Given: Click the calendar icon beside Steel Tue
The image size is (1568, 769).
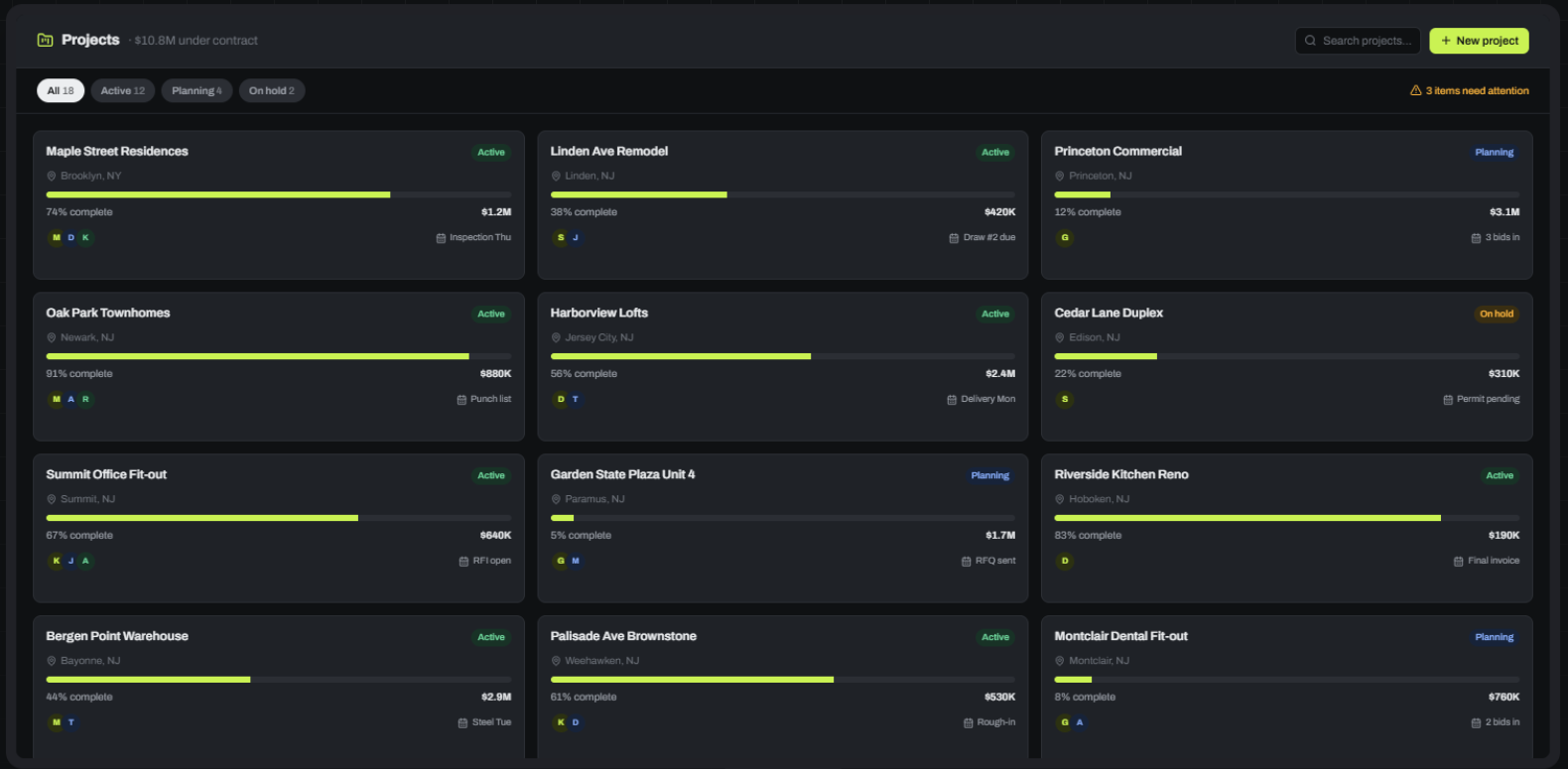Looking at the screenshot, I should (462, 723).
